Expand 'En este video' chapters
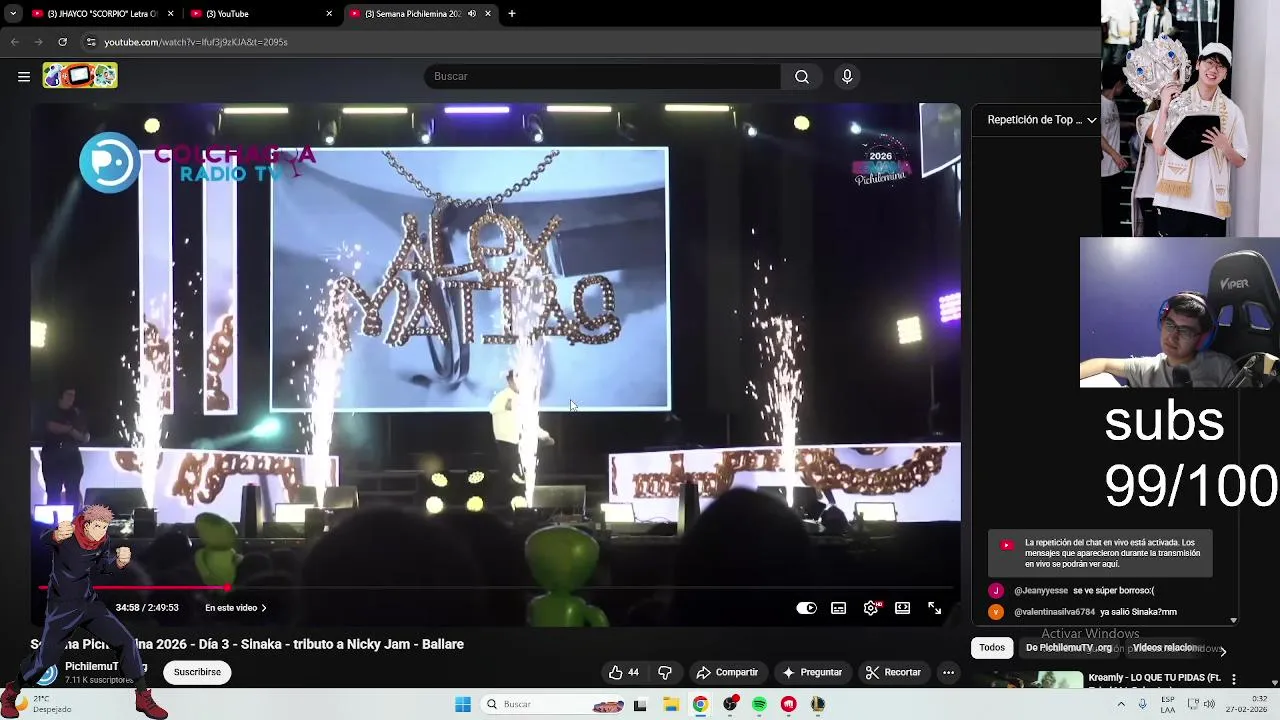Viewport: 1280px width, 720px height. pos(236,608)
